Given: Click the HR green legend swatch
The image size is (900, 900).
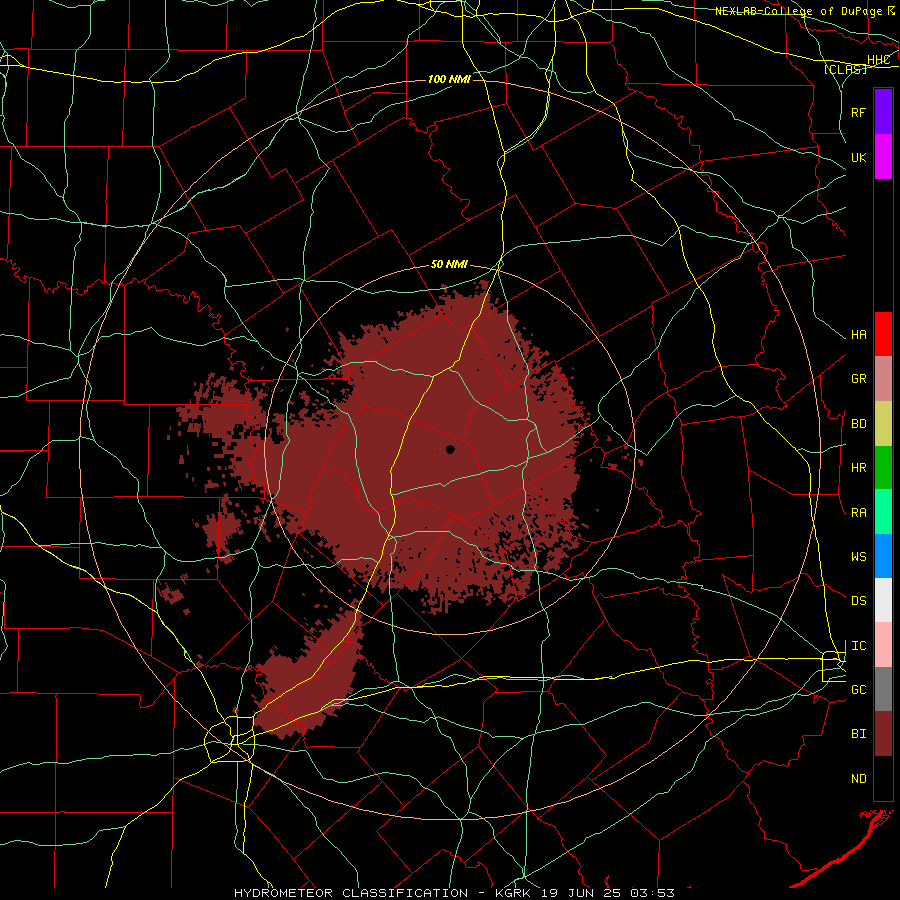Looking at the screenshot, I should [883, 467].
